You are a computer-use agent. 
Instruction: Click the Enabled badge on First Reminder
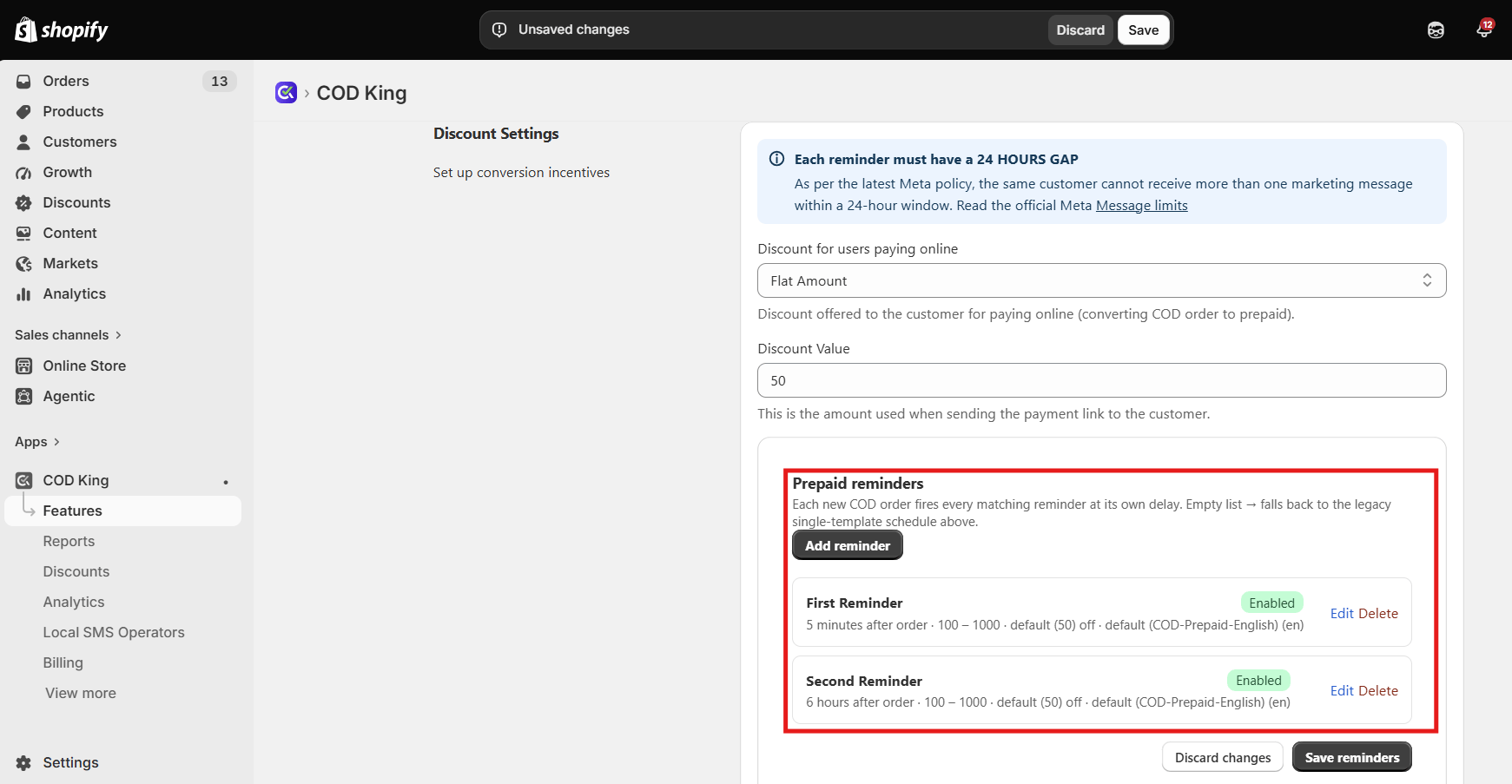[1271, 603]
